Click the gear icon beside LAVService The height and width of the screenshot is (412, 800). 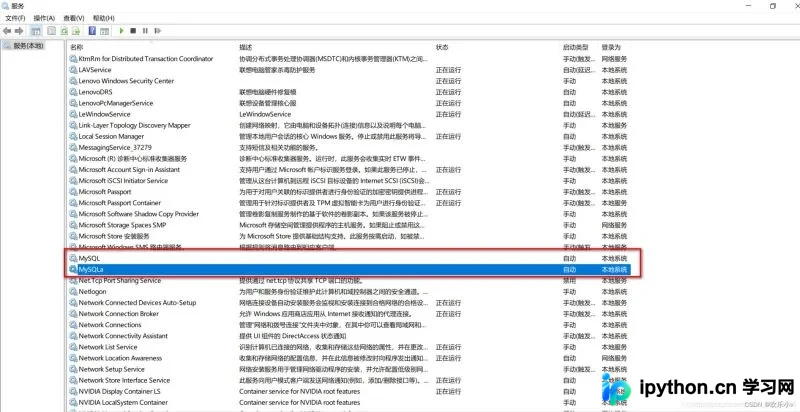pyautogui.click(x=73, y=70)
